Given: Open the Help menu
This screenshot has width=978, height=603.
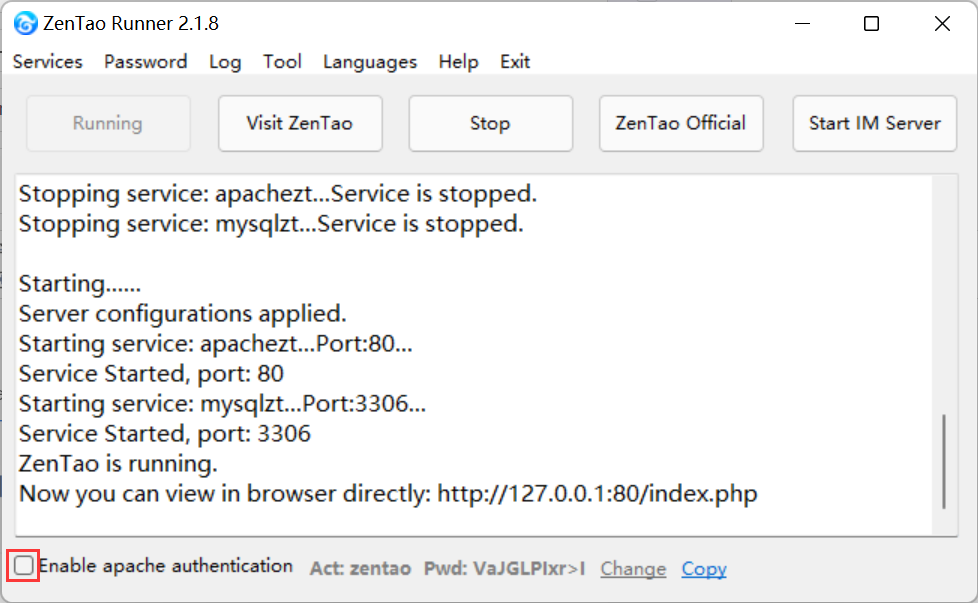Looking at the screenshot, I should click(458, 62).
